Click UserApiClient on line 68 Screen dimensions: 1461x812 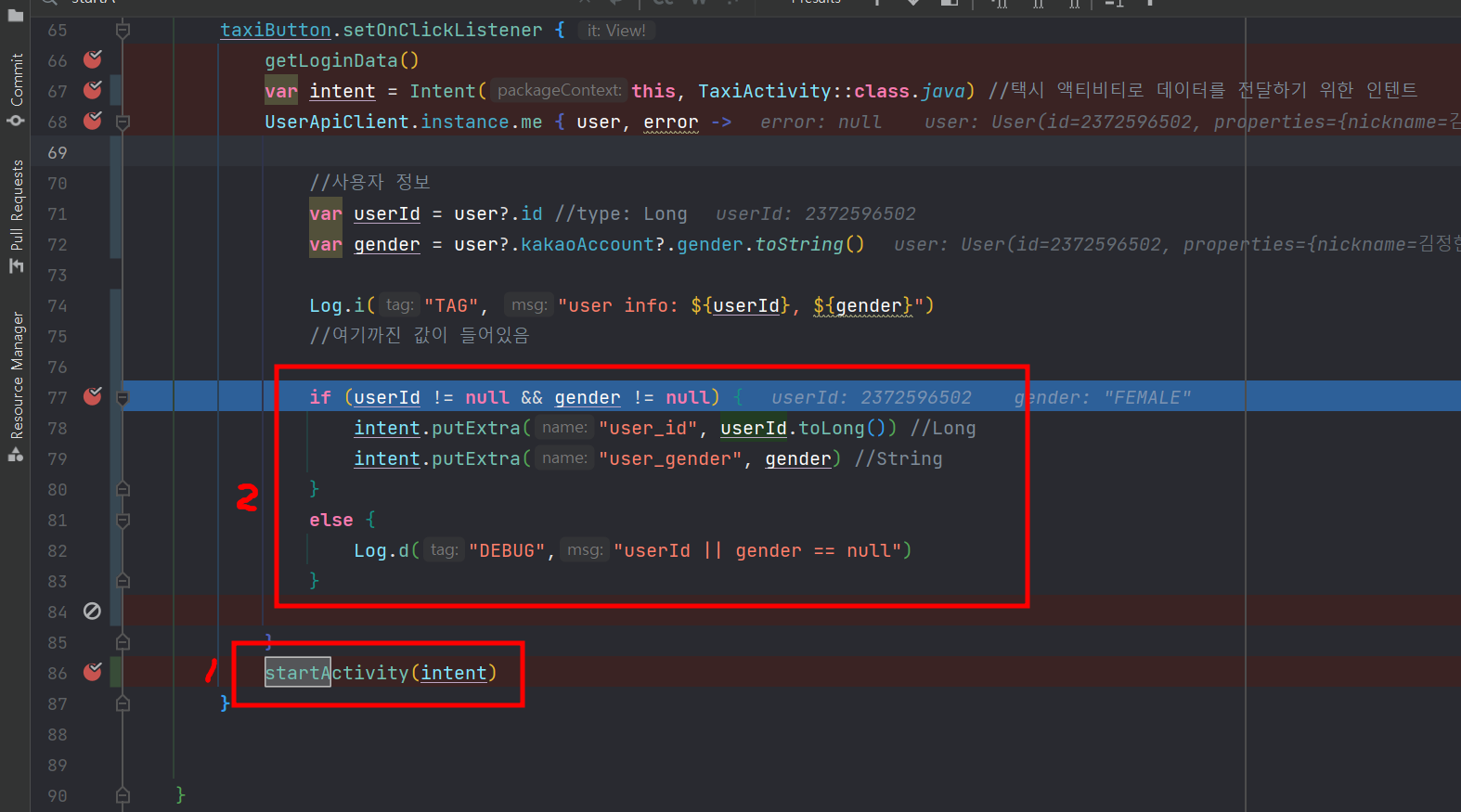[337, 122]
